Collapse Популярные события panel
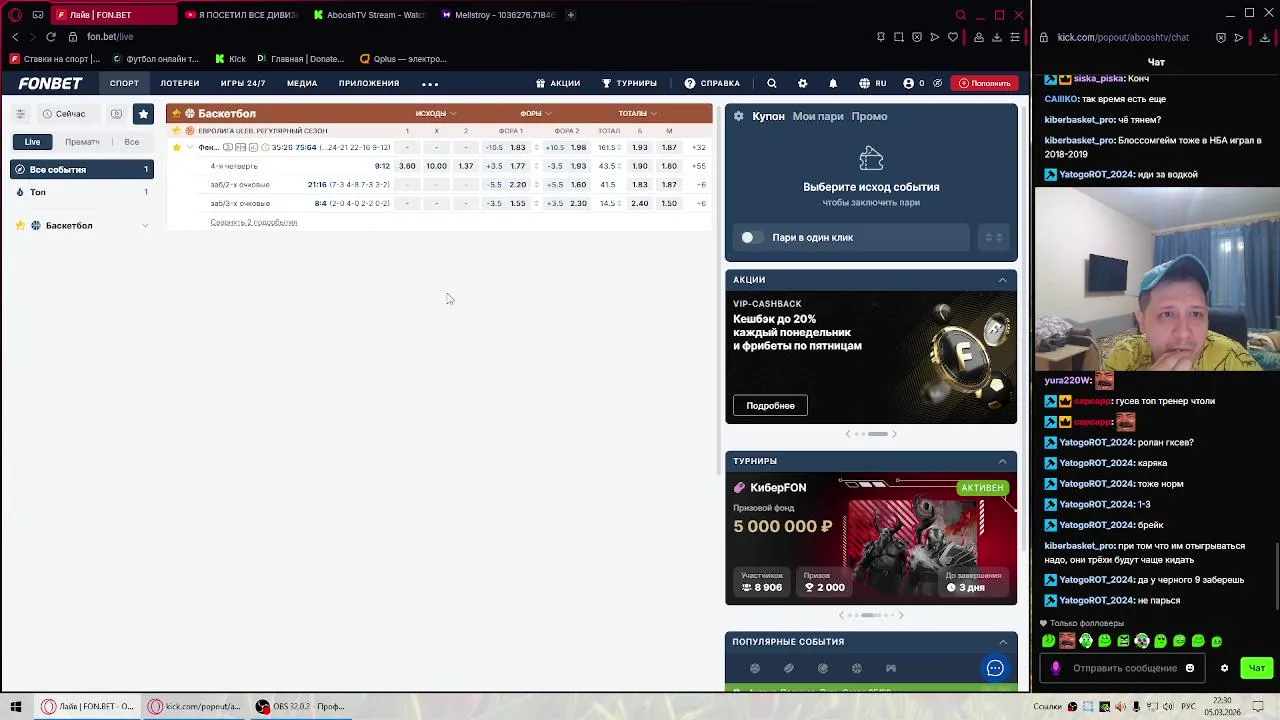Viewport: 1280px width, 720px height. (x=1002, y=642)
